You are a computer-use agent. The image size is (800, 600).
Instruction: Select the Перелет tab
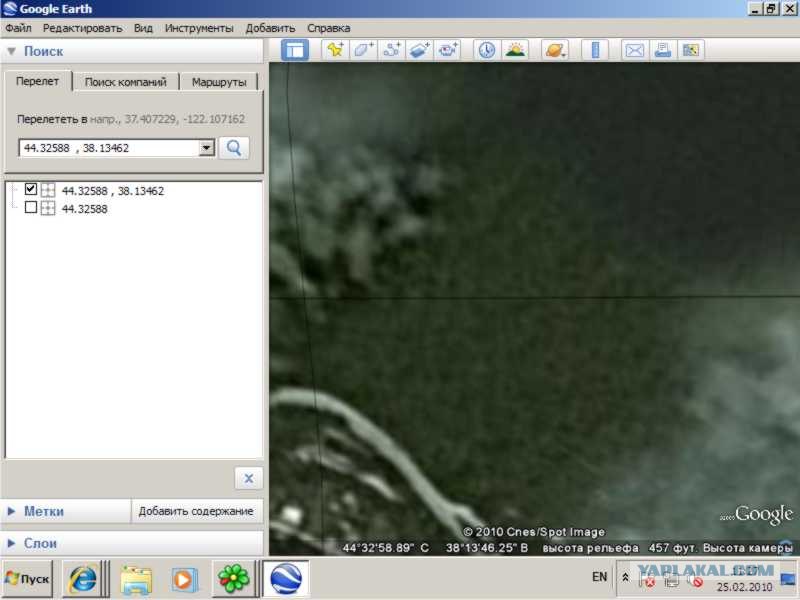tap(37, 81)
